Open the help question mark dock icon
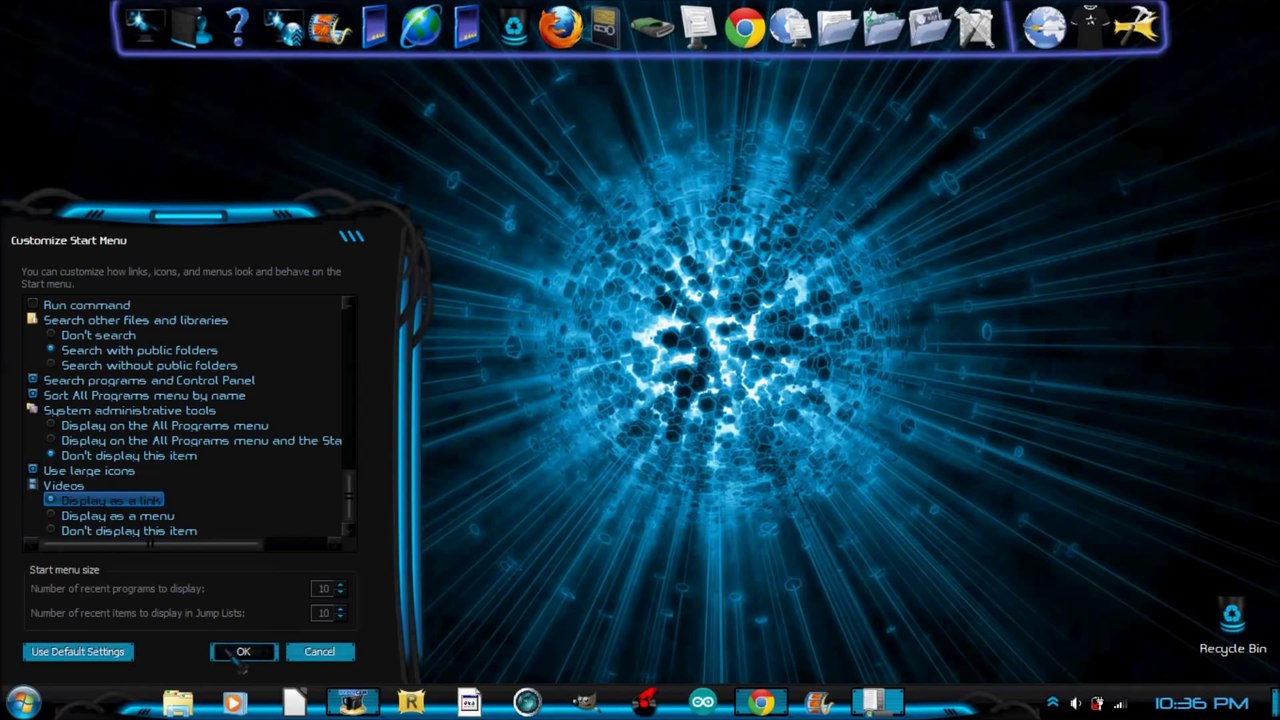This screenshot has height=720, width=1280. pos(237,26)
